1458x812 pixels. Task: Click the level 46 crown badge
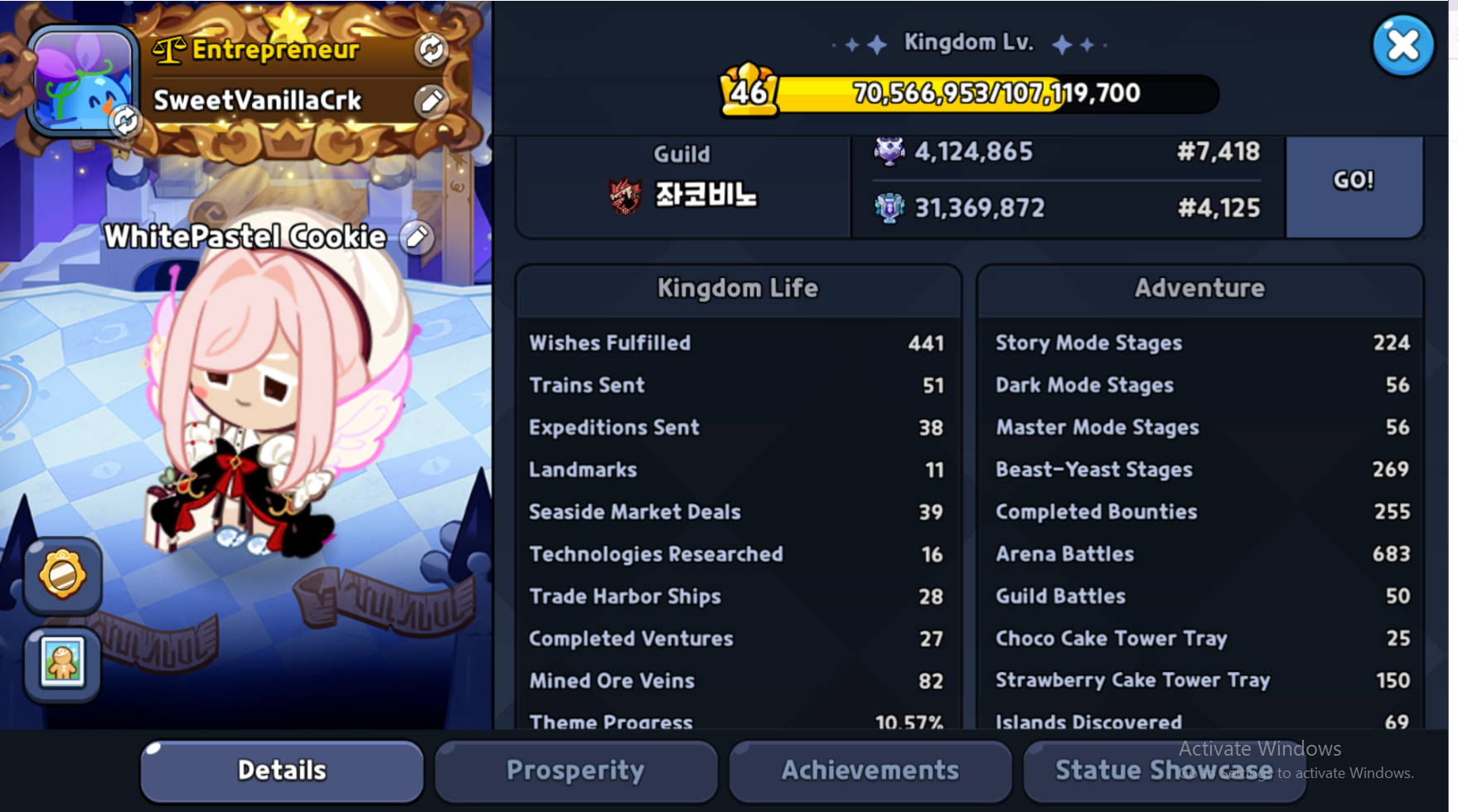(749, 90)
